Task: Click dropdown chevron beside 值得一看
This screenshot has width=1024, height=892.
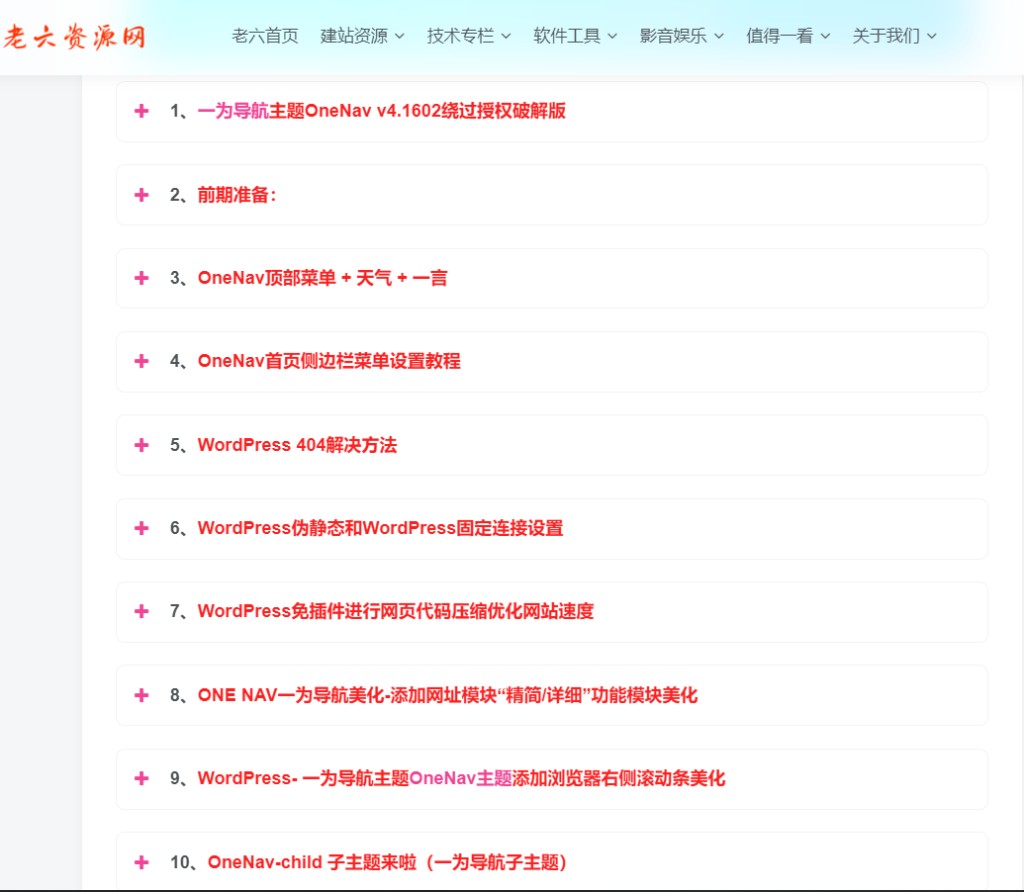Action: [825, 37]
